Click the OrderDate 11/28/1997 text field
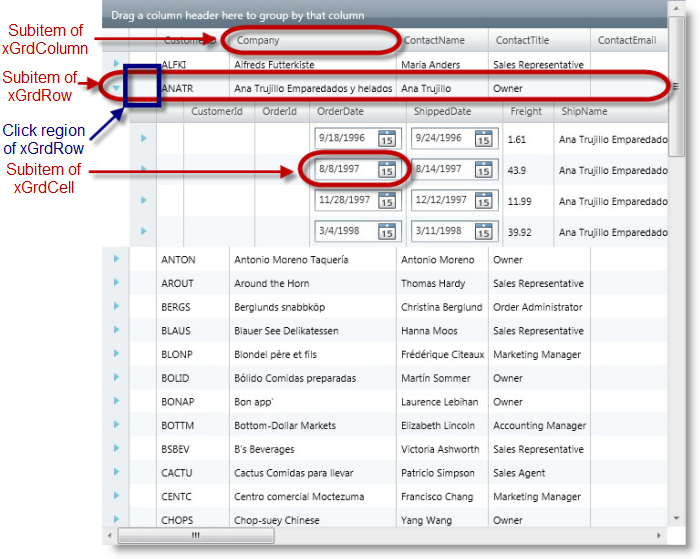Screen dimensions: 700x559 click(344, 201)
